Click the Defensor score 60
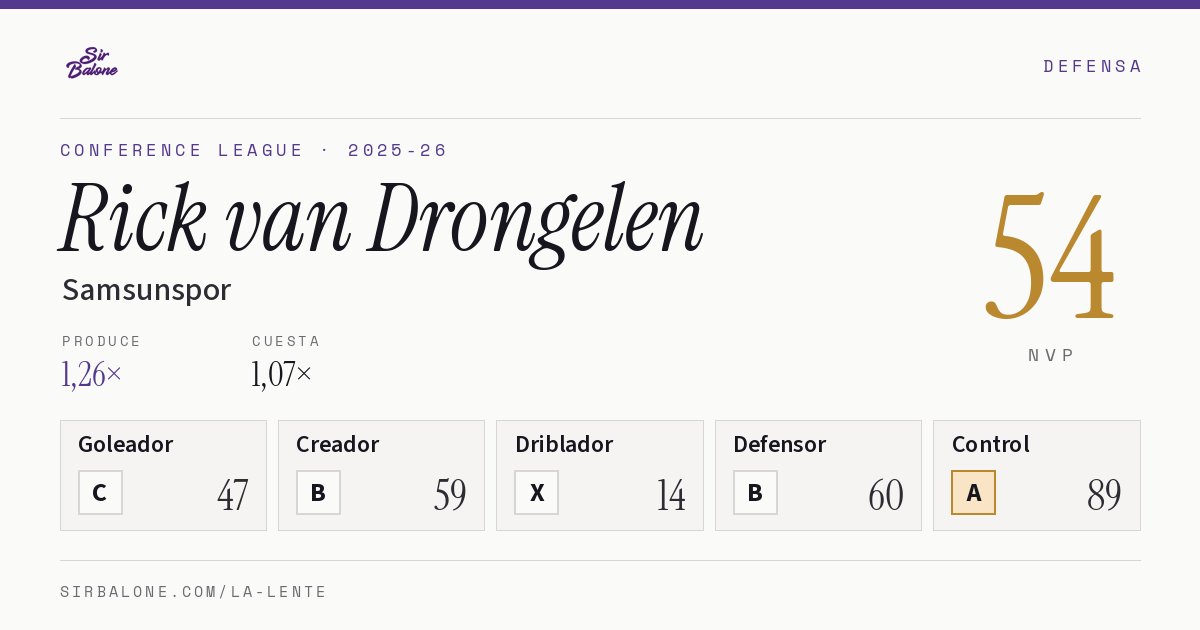The height and width of the screenshot is (630, 1200). [x=886, y=495]
